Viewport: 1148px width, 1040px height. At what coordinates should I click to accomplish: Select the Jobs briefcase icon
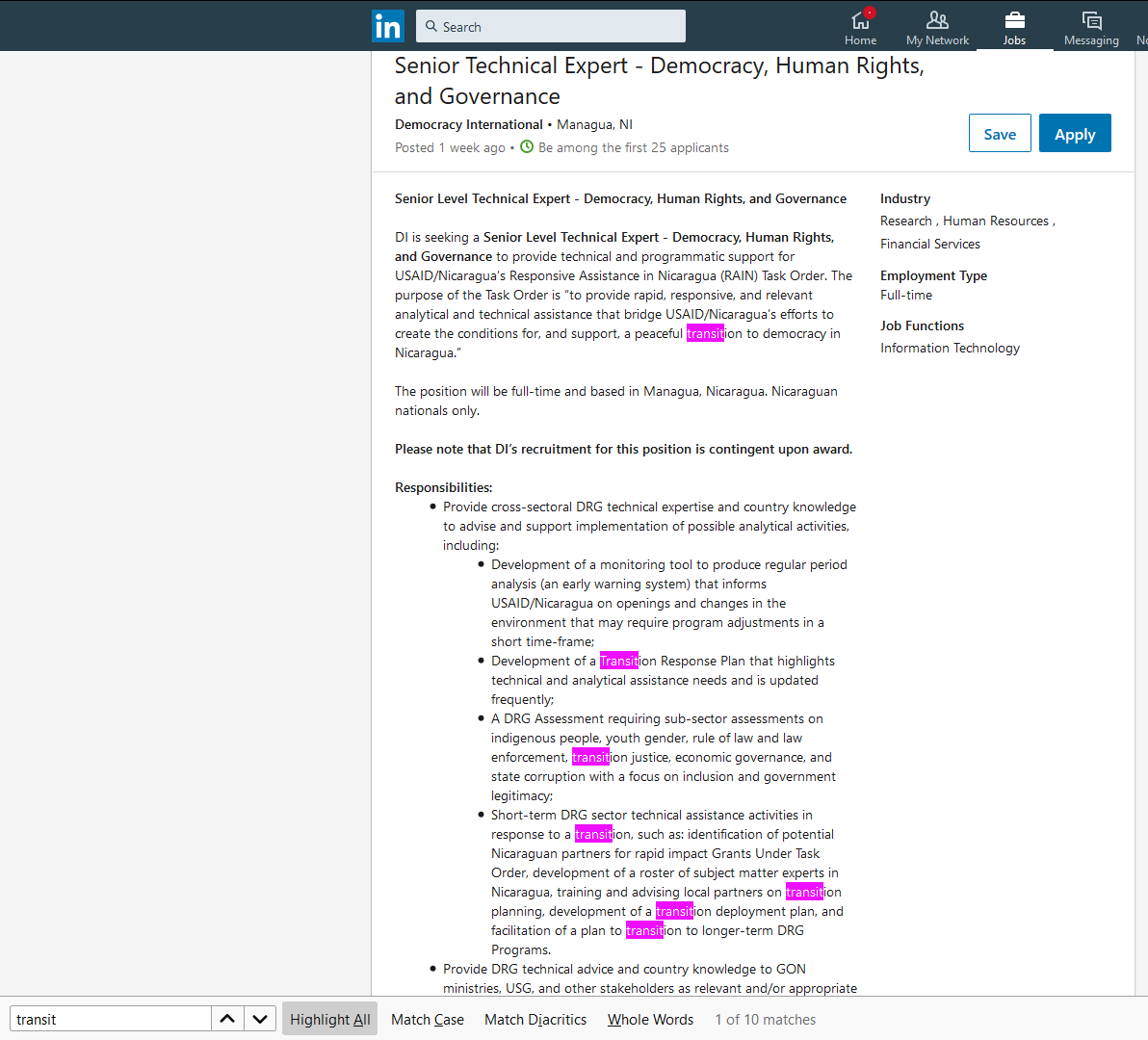[1015, 20]
